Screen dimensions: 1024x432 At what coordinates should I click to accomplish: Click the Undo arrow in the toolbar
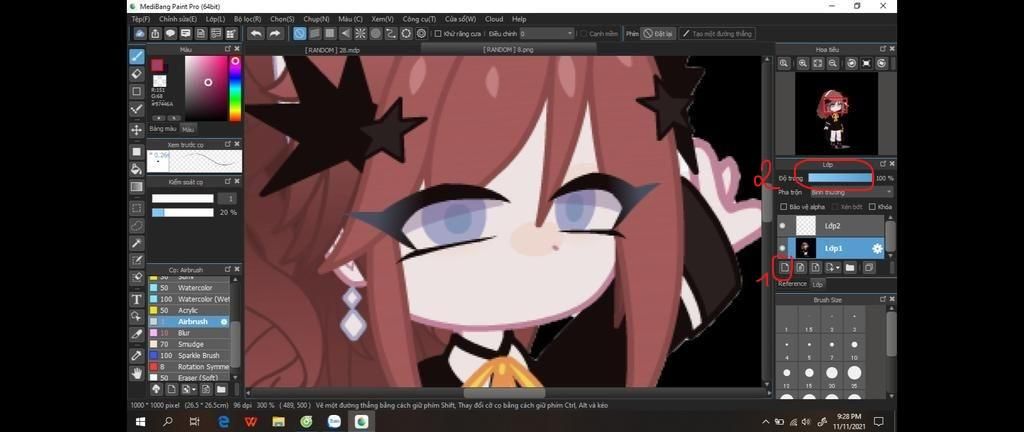pyautogui.click(x=256, y=33)
